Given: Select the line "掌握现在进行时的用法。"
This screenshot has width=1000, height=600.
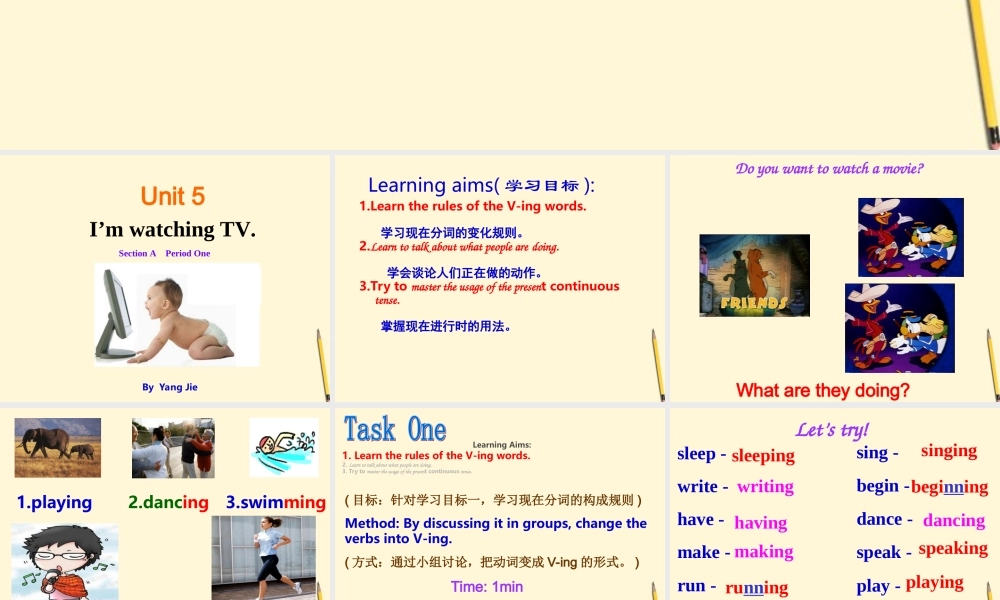Looking at the screenshot, I should point(446,326).
